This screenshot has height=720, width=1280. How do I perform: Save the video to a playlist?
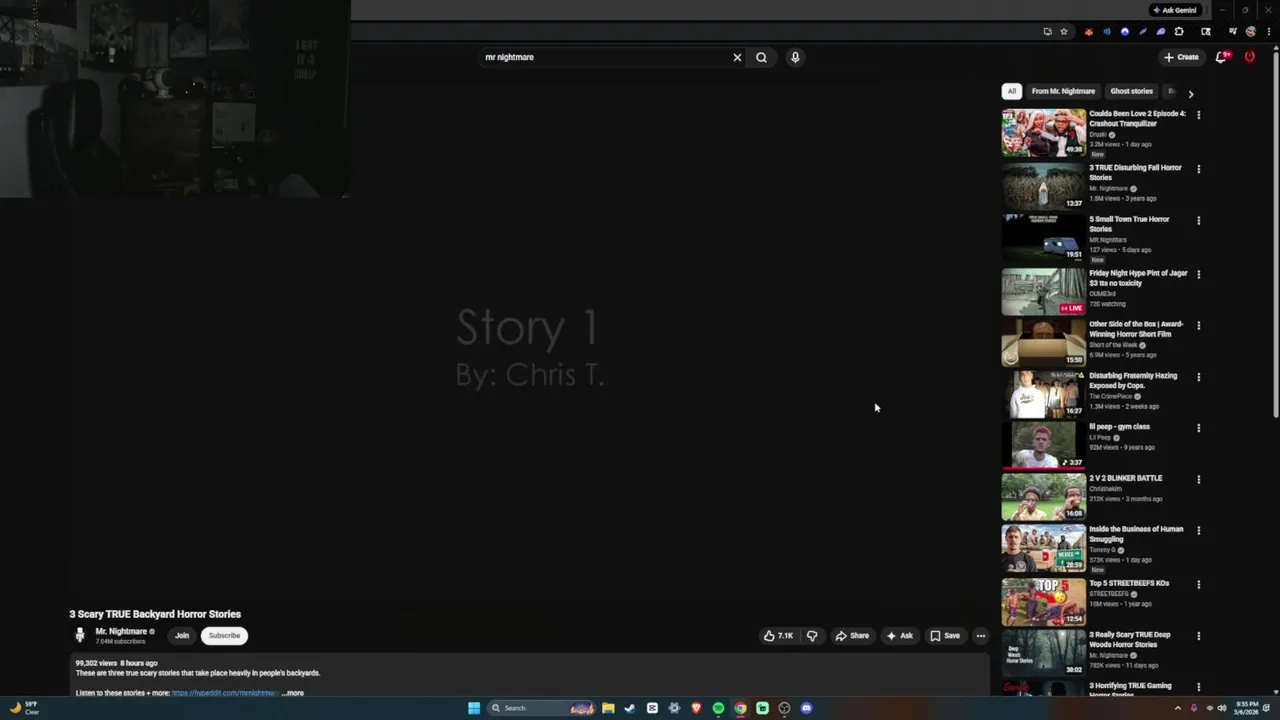point(945,635)
